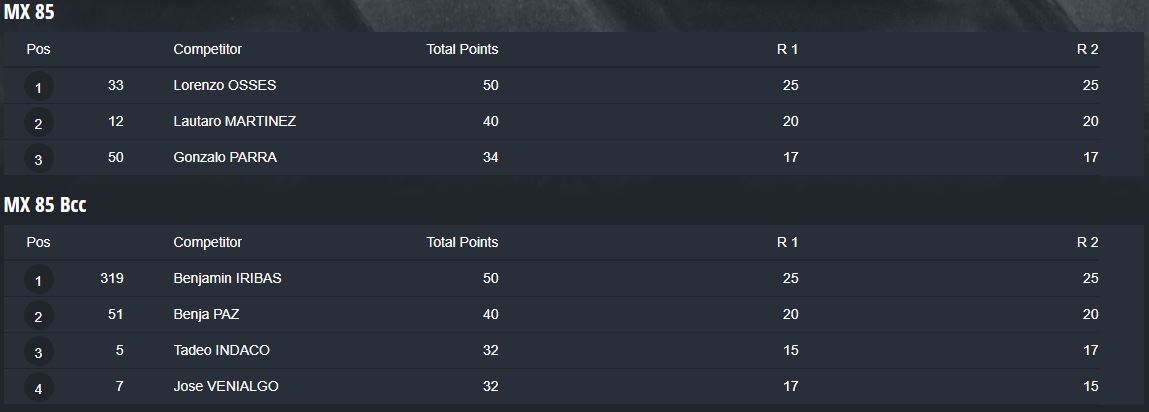Click position 3 badge beside Tadeo INDACO
This screenshot has height=412, width=1149.
(38, 353)
